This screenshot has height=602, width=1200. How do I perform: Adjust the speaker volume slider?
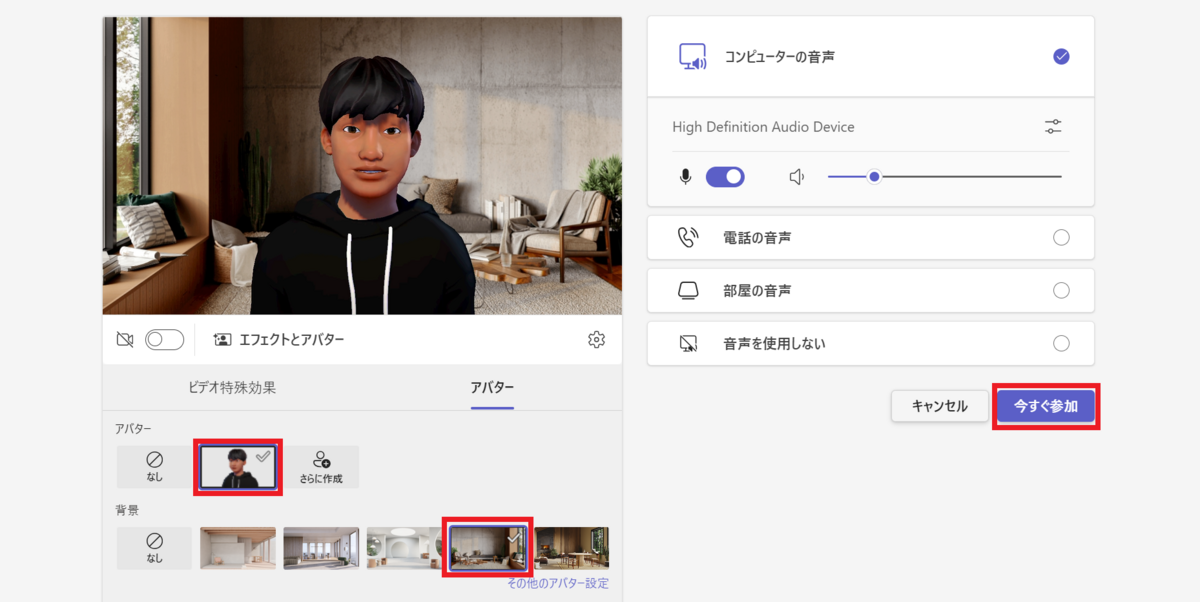[944, 177]
